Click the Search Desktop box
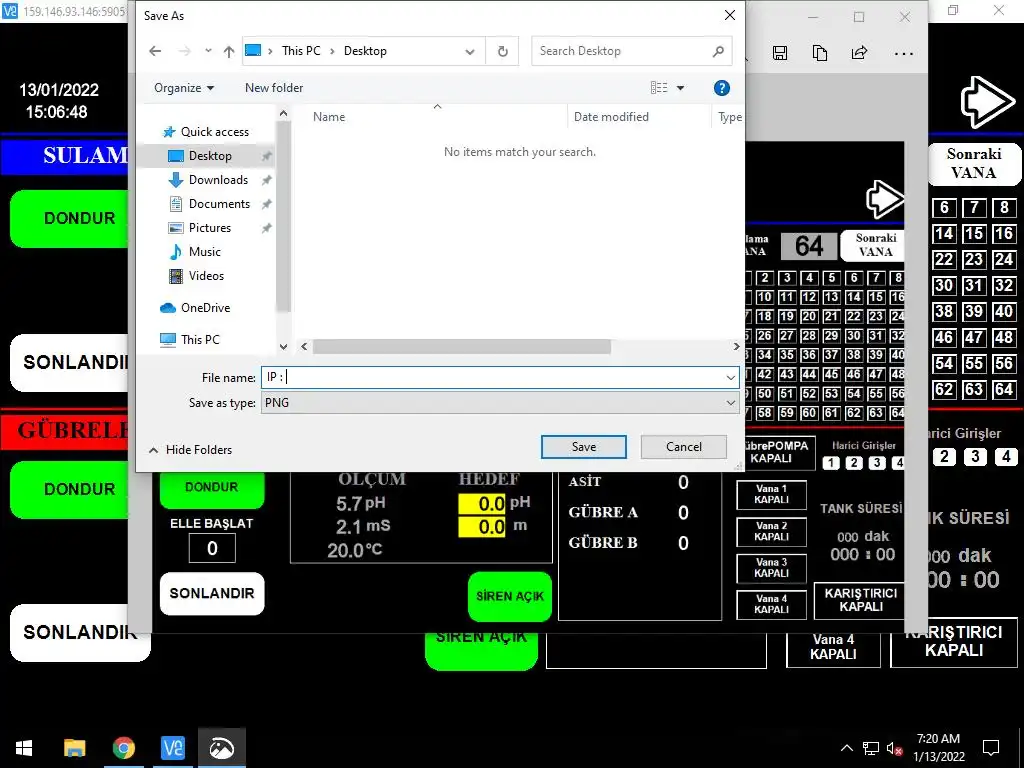 [632, 51]
